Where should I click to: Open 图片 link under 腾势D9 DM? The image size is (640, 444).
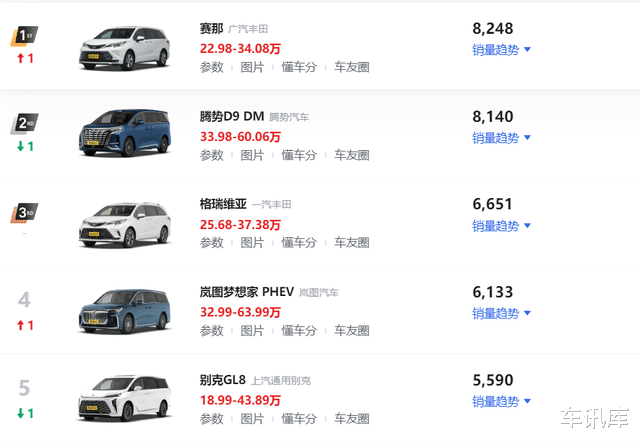coord(252,155)
